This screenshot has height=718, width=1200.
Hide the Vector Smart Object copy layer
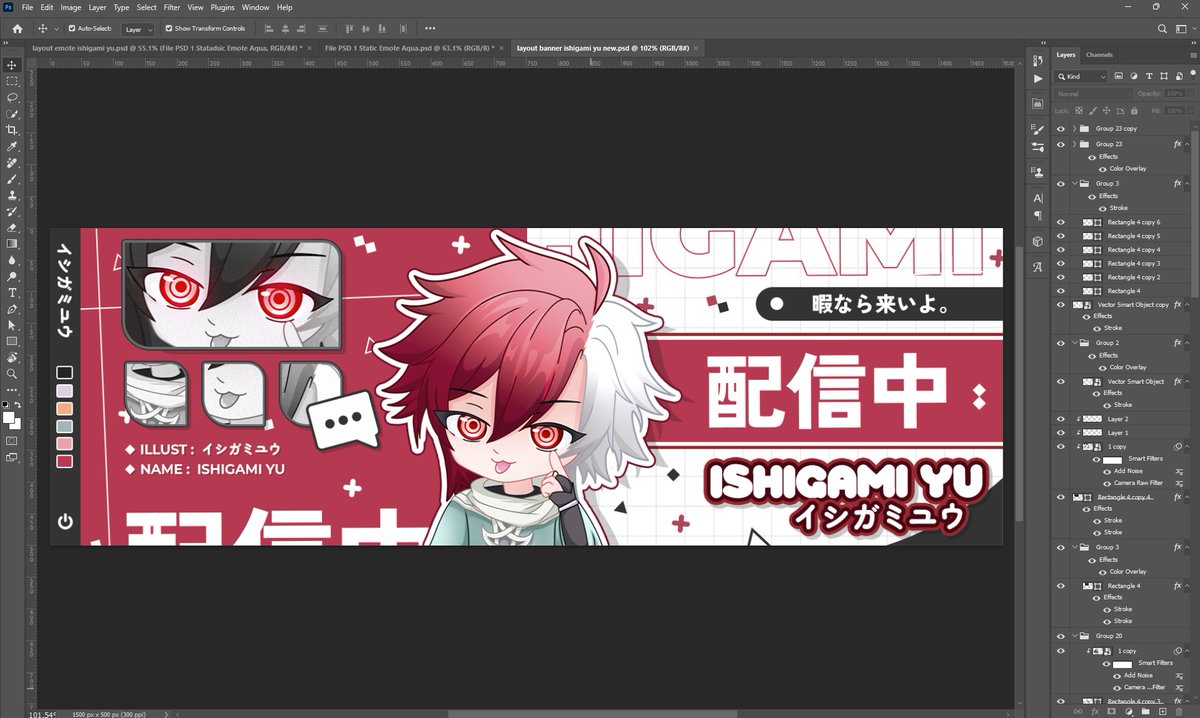[1061, 304]
